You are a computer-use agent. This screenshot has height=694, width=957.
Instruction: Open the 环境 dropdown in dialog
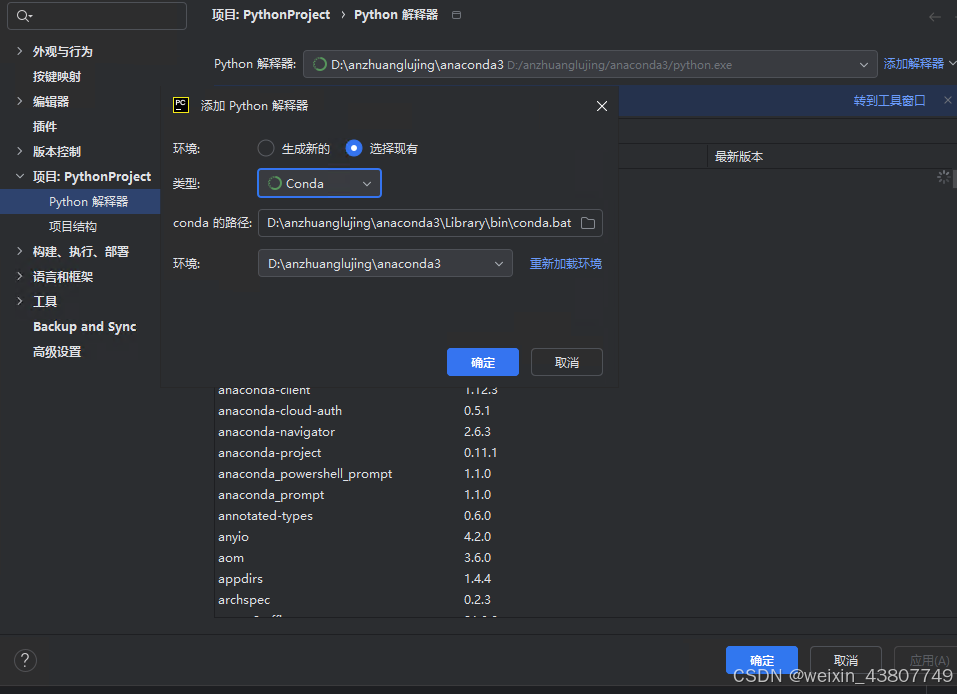385,264
